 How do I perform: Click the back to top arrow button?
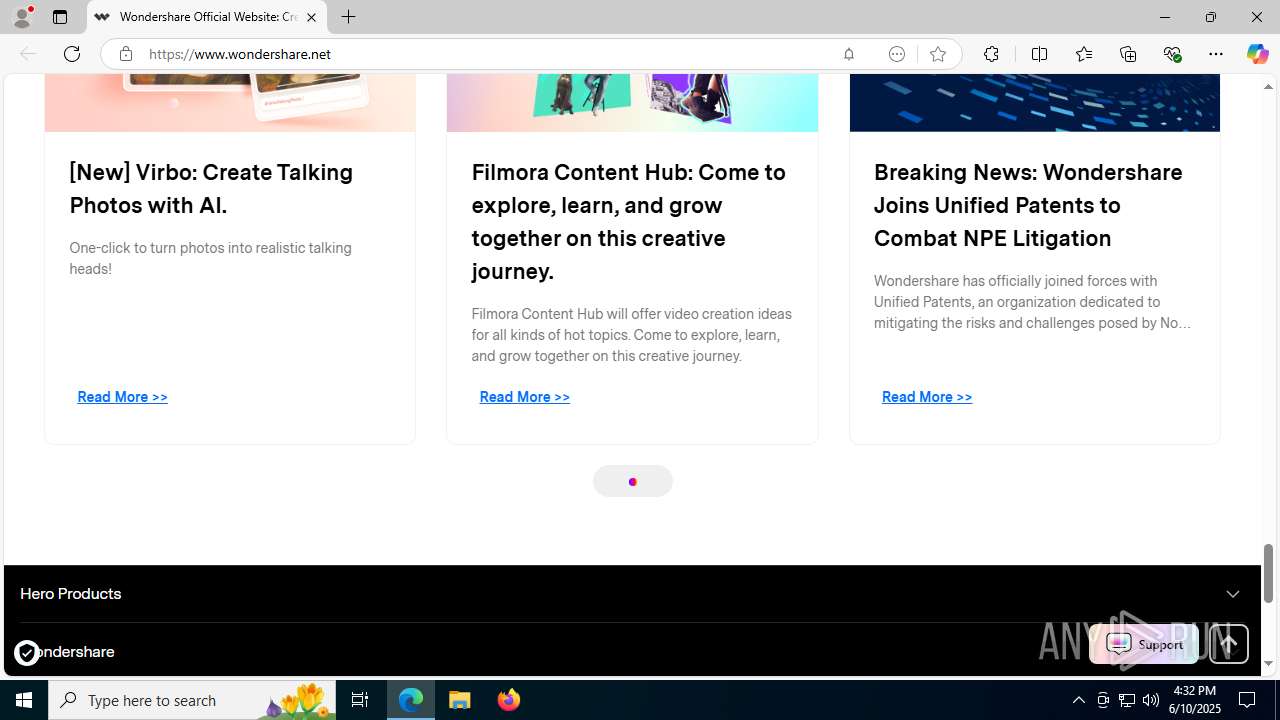pyautogui.click(x=1228, y=644)
